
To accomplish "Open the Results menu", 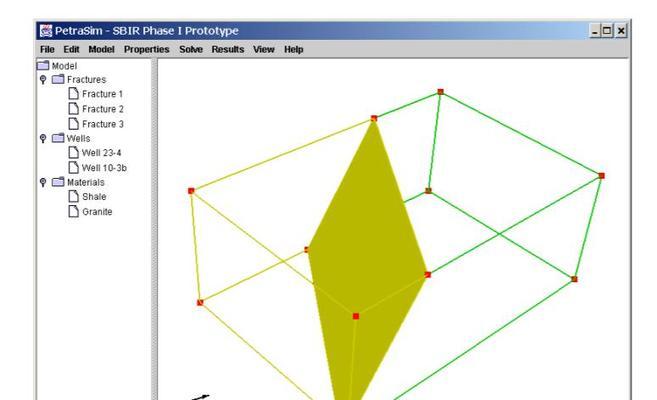I will [228, 49].
